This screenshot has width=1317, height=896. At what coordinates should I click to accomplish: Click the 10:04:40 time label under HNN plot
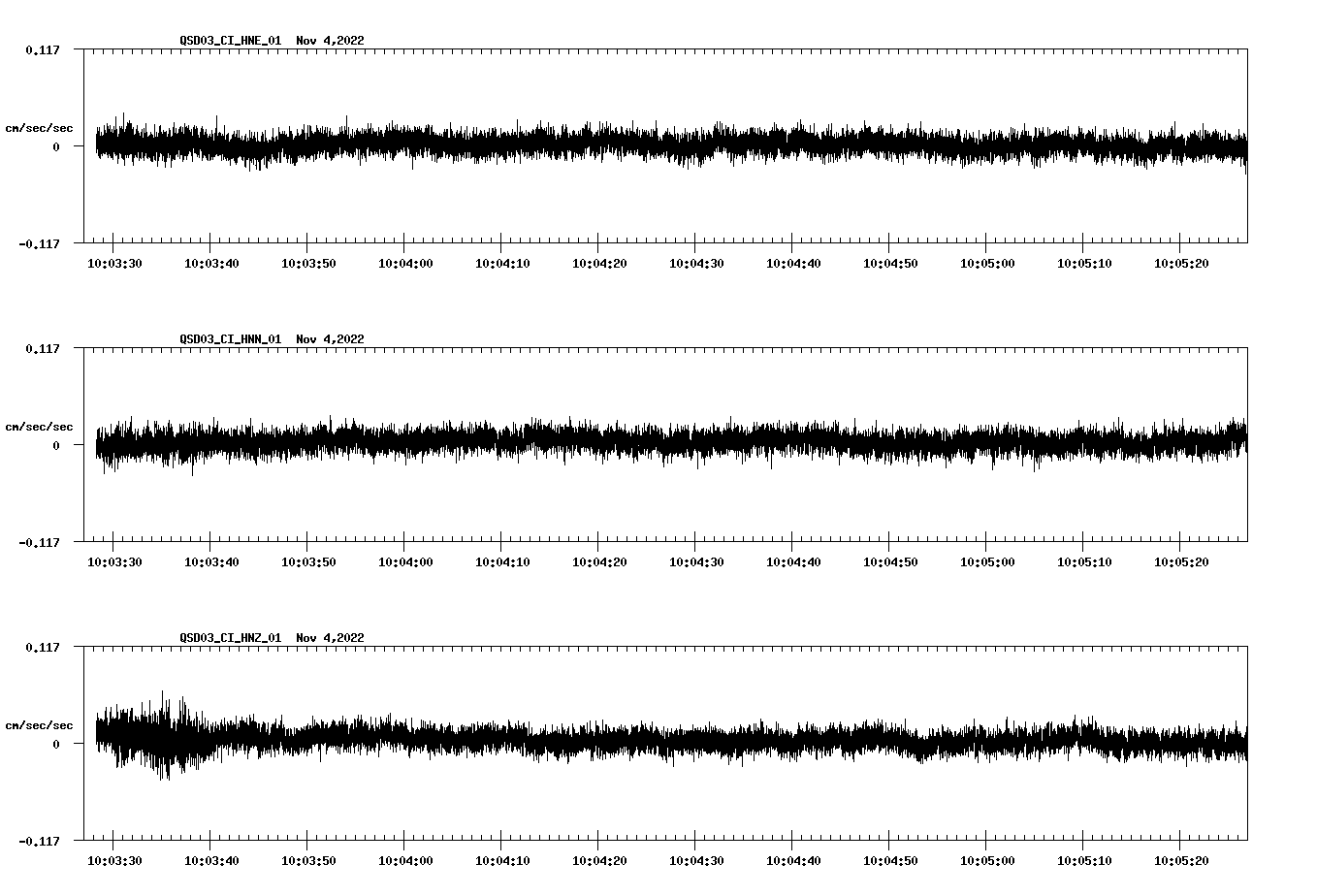click(793, 562)
